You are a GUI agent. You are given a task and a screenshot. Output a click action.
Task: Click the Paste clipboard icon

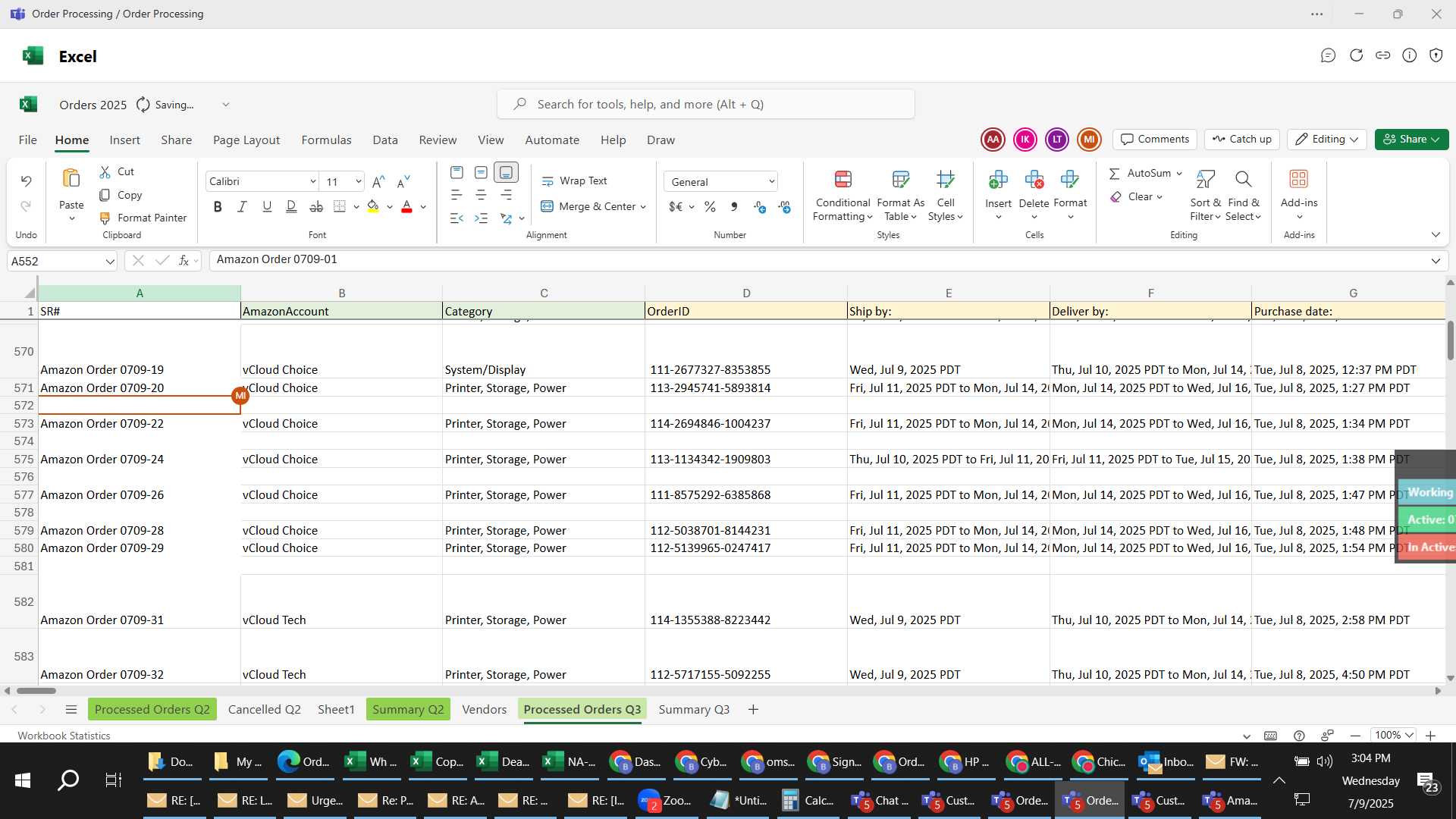tap(71, 179)
